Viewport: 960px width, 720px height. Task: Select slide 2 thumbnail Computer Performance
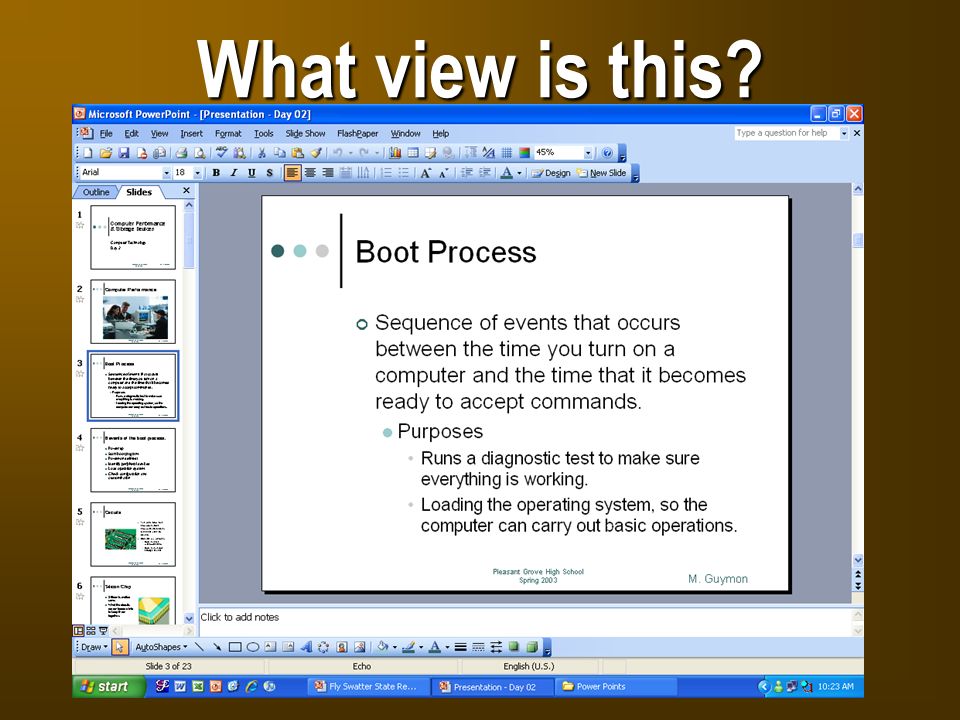coord(133,312)
